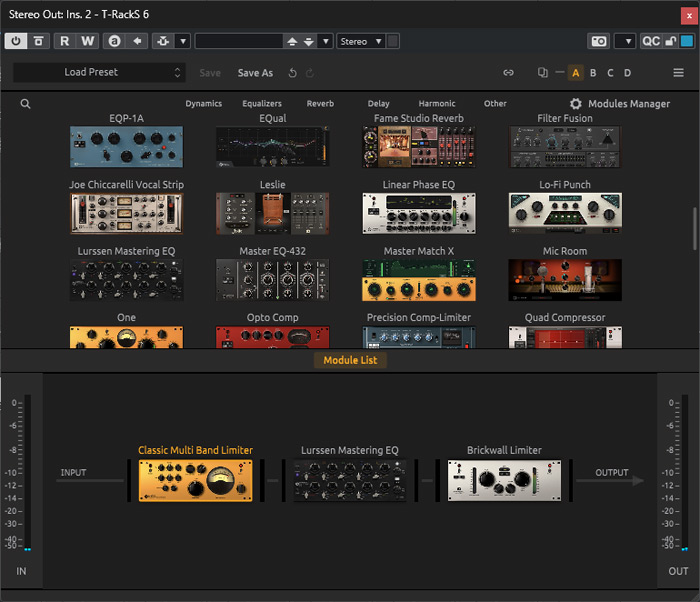Toggle the plugin power/activate button

16,41
